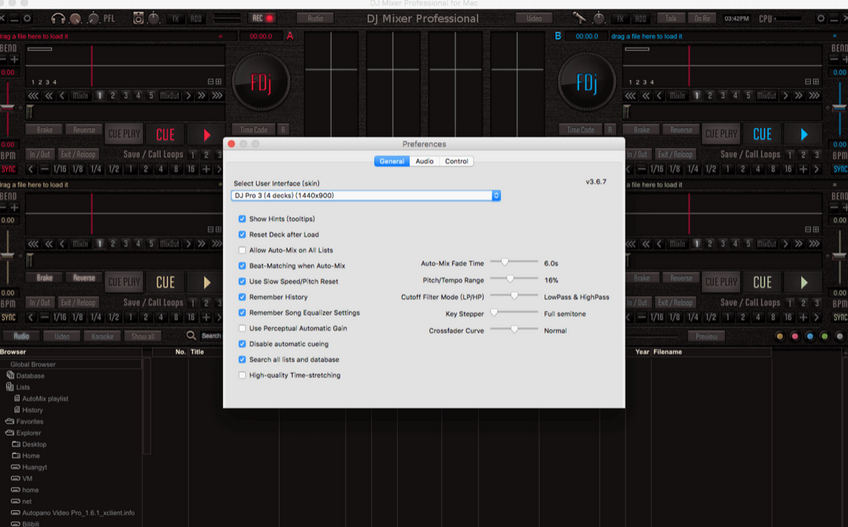Click the blue CUE button on deck B
Image resolution: width=848 pixels, height=527 pixels.
click(763, 134)
